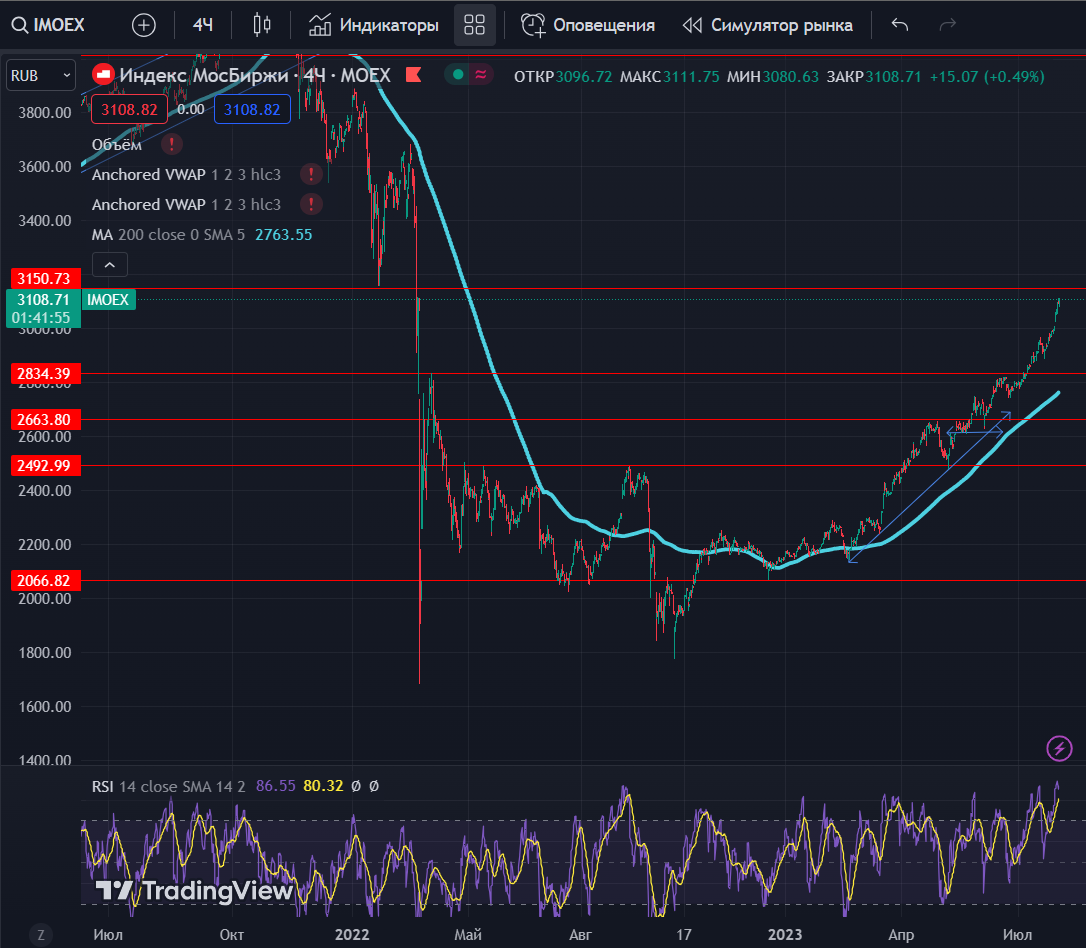Select the RSI 14 close legend

click(x=169, y=786)
